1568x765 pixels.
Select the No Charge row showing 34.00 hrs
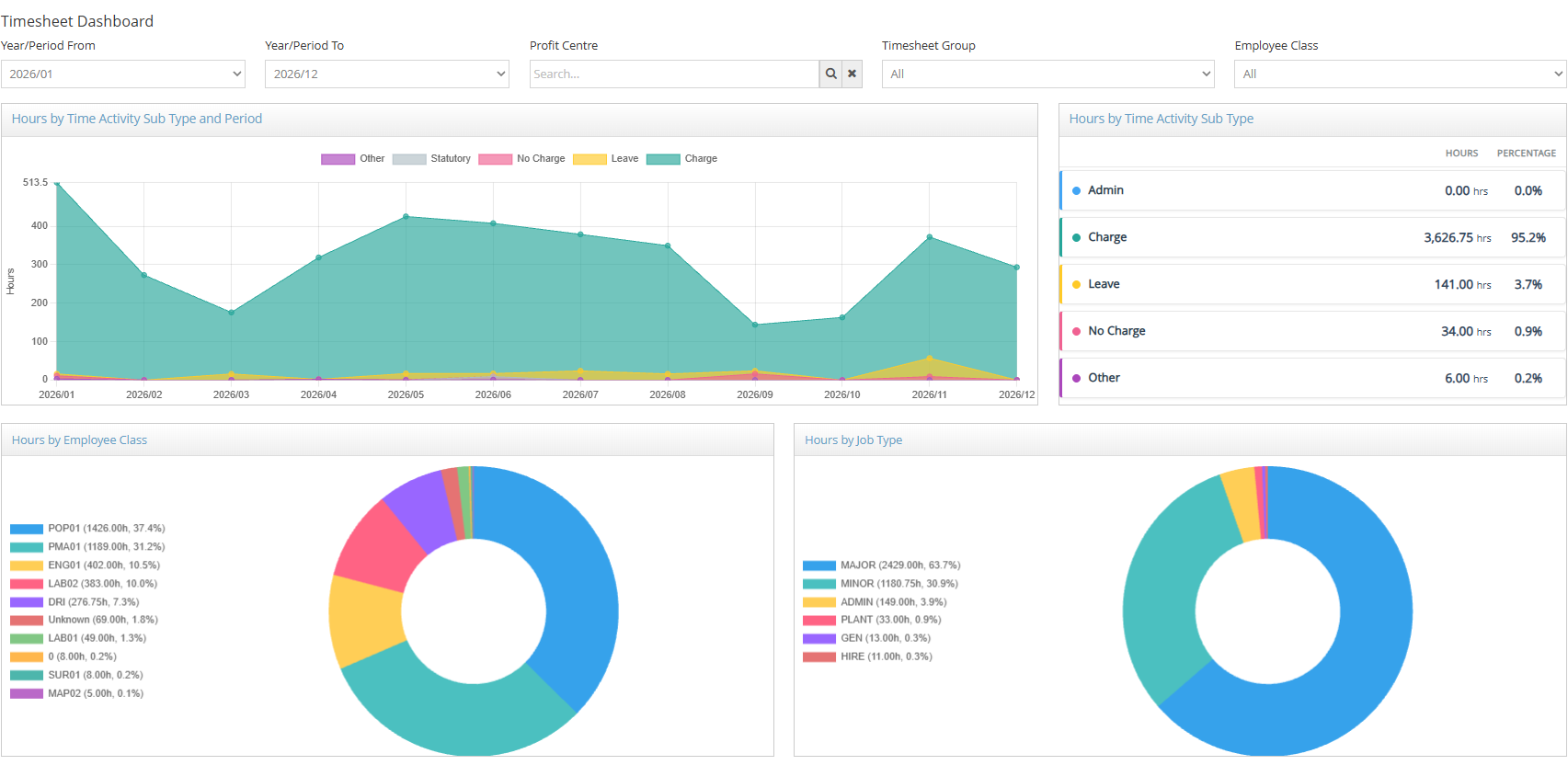[1312, 331]
